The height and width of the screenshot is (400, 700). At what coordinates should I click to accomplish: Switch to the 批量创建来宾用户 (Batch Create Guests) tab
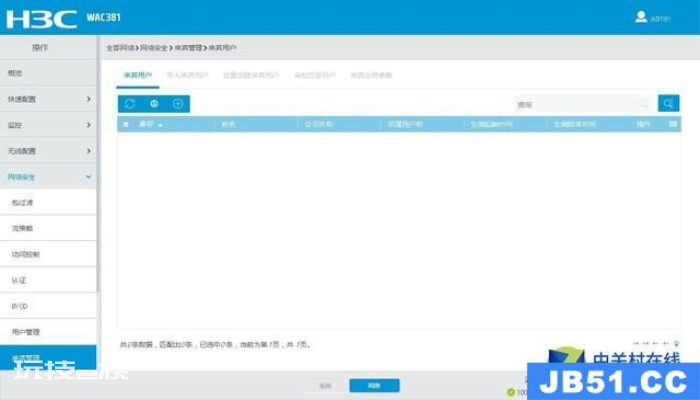251,75
